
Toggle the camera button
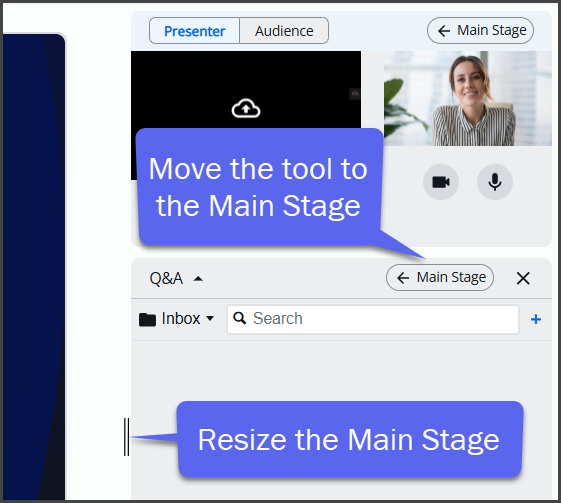441,182
